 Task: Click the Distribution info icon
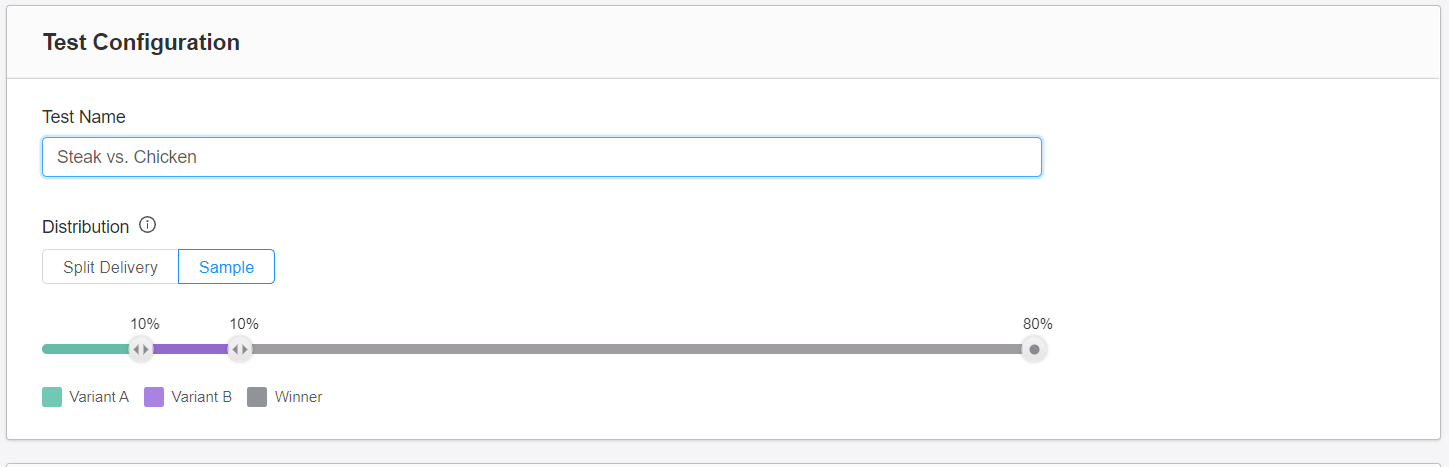[148, 225]
